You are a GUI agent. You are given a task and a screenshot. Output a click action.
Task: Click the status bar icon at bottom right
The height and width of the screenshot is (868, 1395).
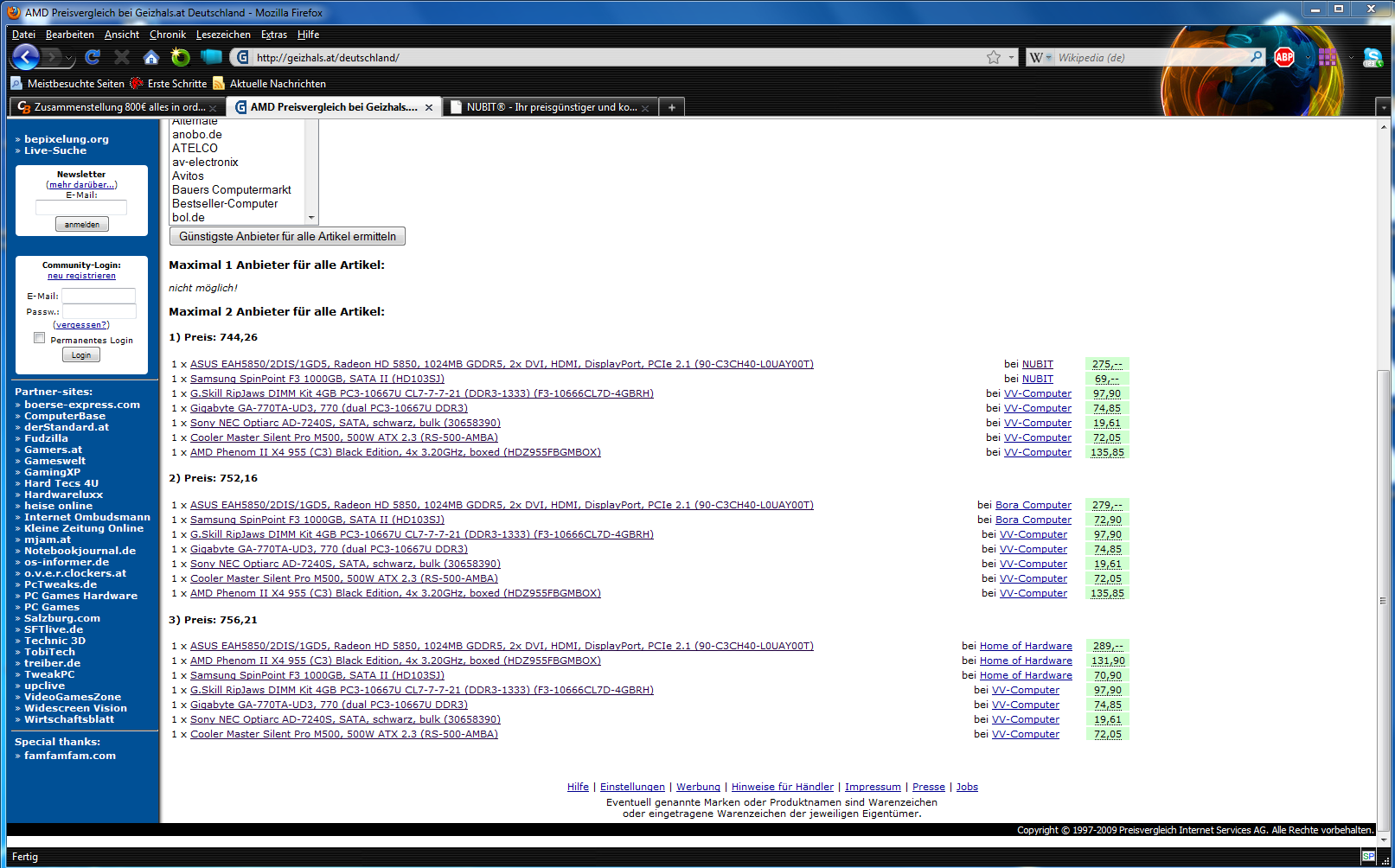(x=1368, y=856)
